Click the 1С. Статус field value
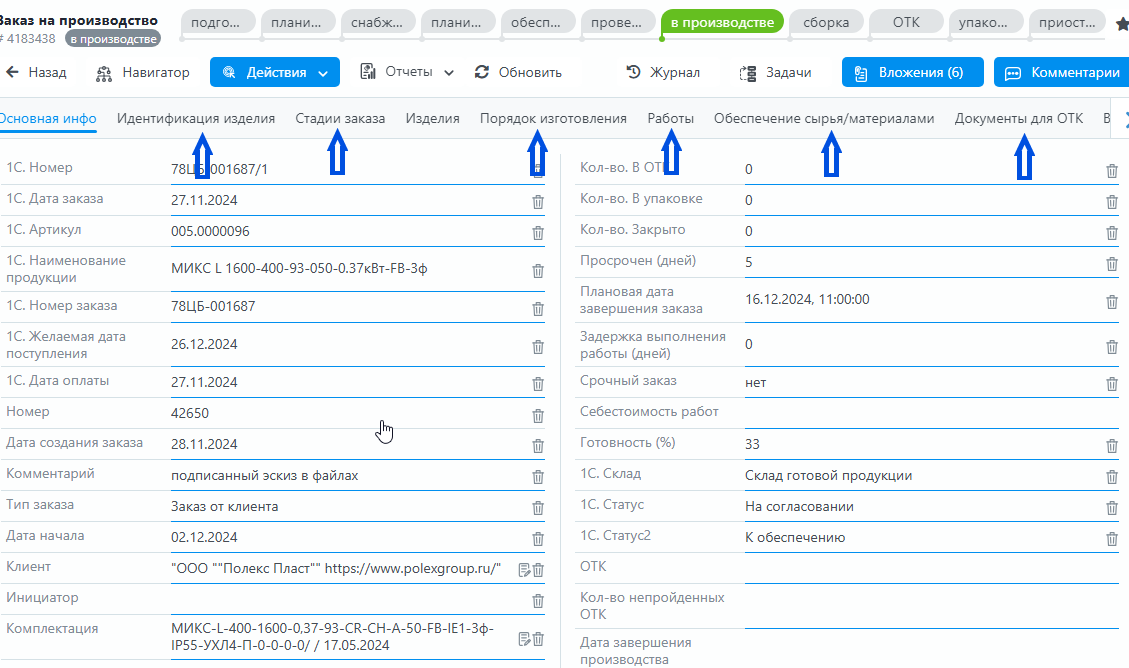 tap(799, 507)
